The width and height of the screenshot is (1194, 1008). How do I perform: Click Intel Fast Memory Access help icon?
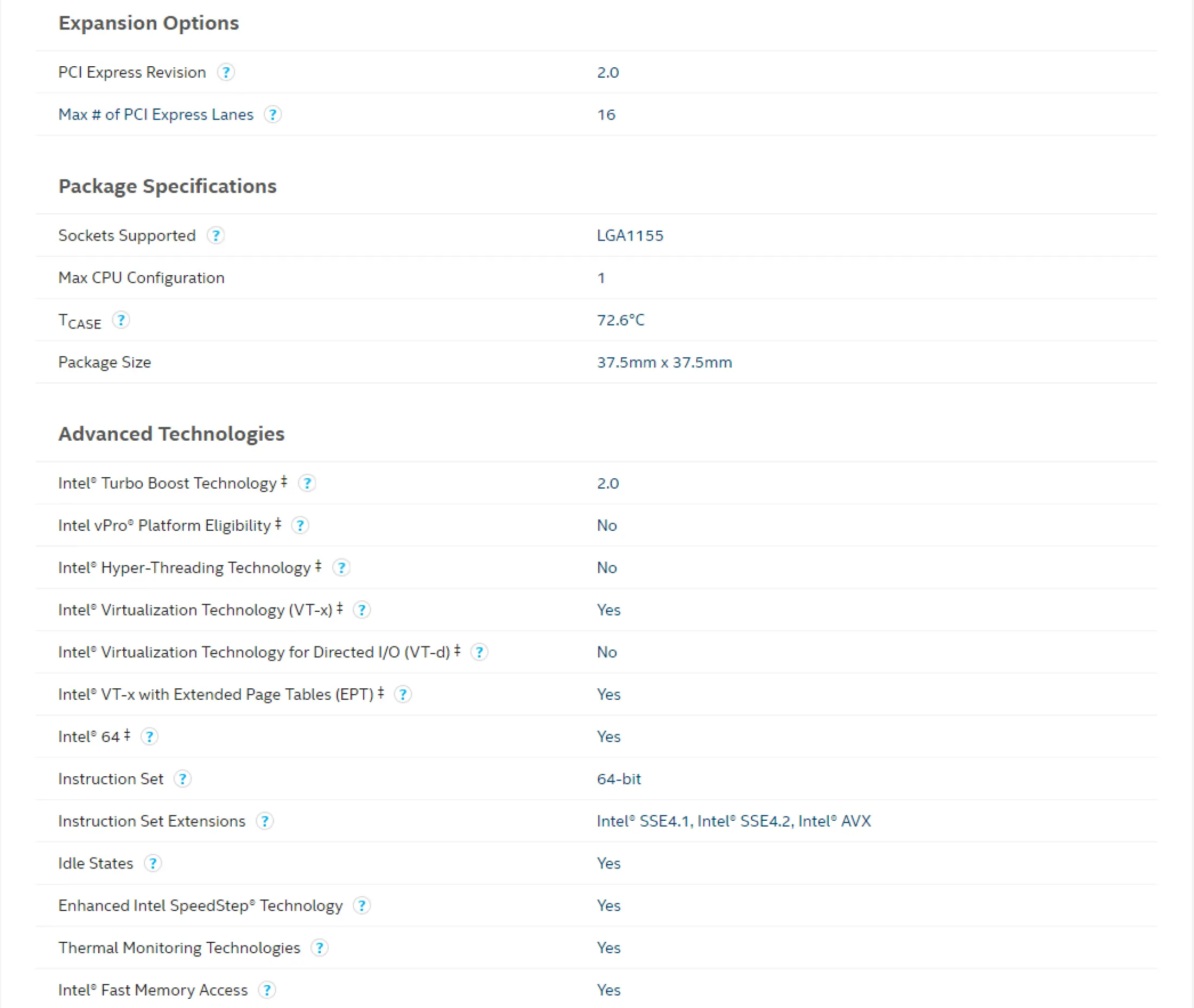point(267,990)
